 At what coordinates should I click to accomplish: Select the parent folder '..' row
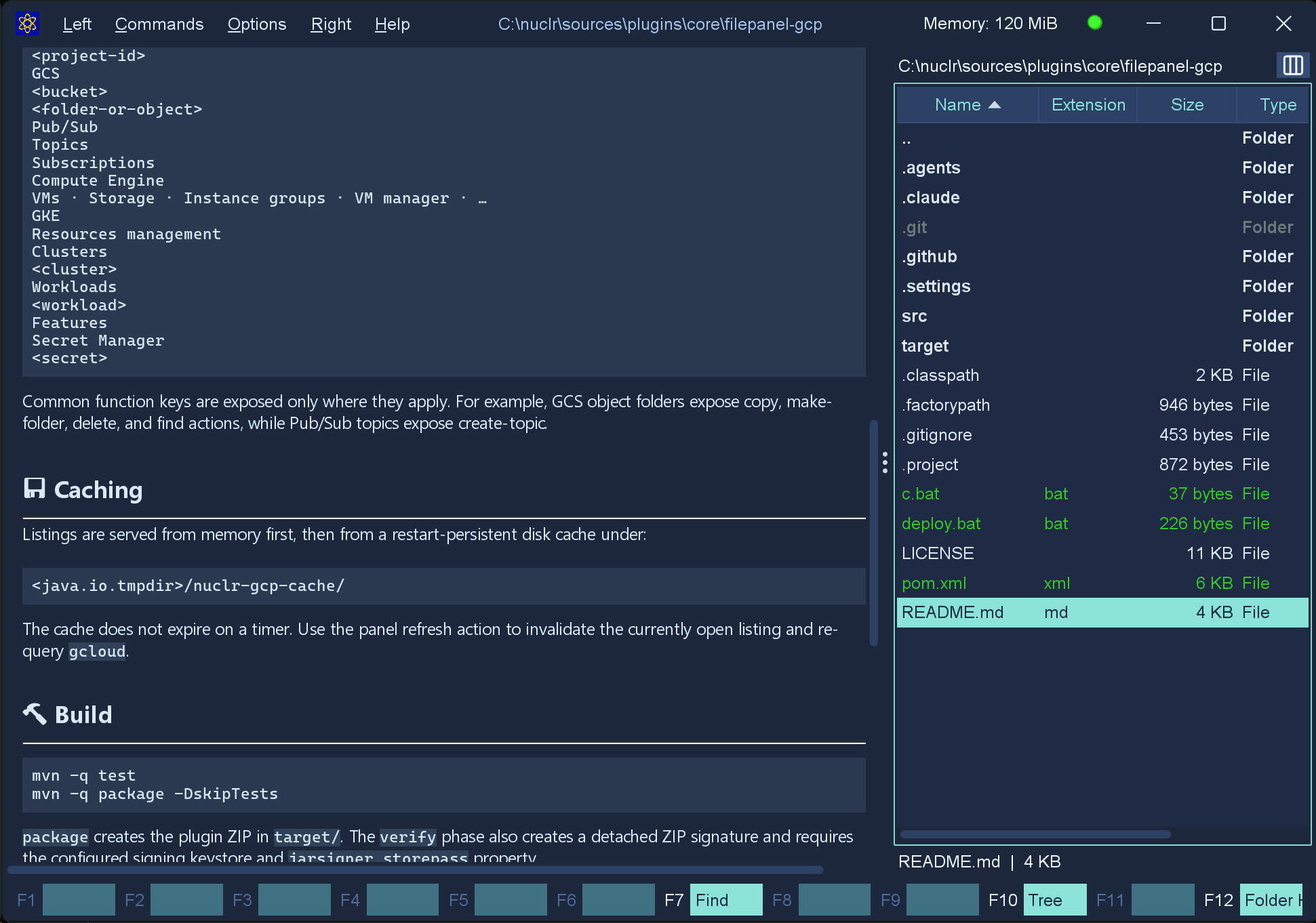1102,138
